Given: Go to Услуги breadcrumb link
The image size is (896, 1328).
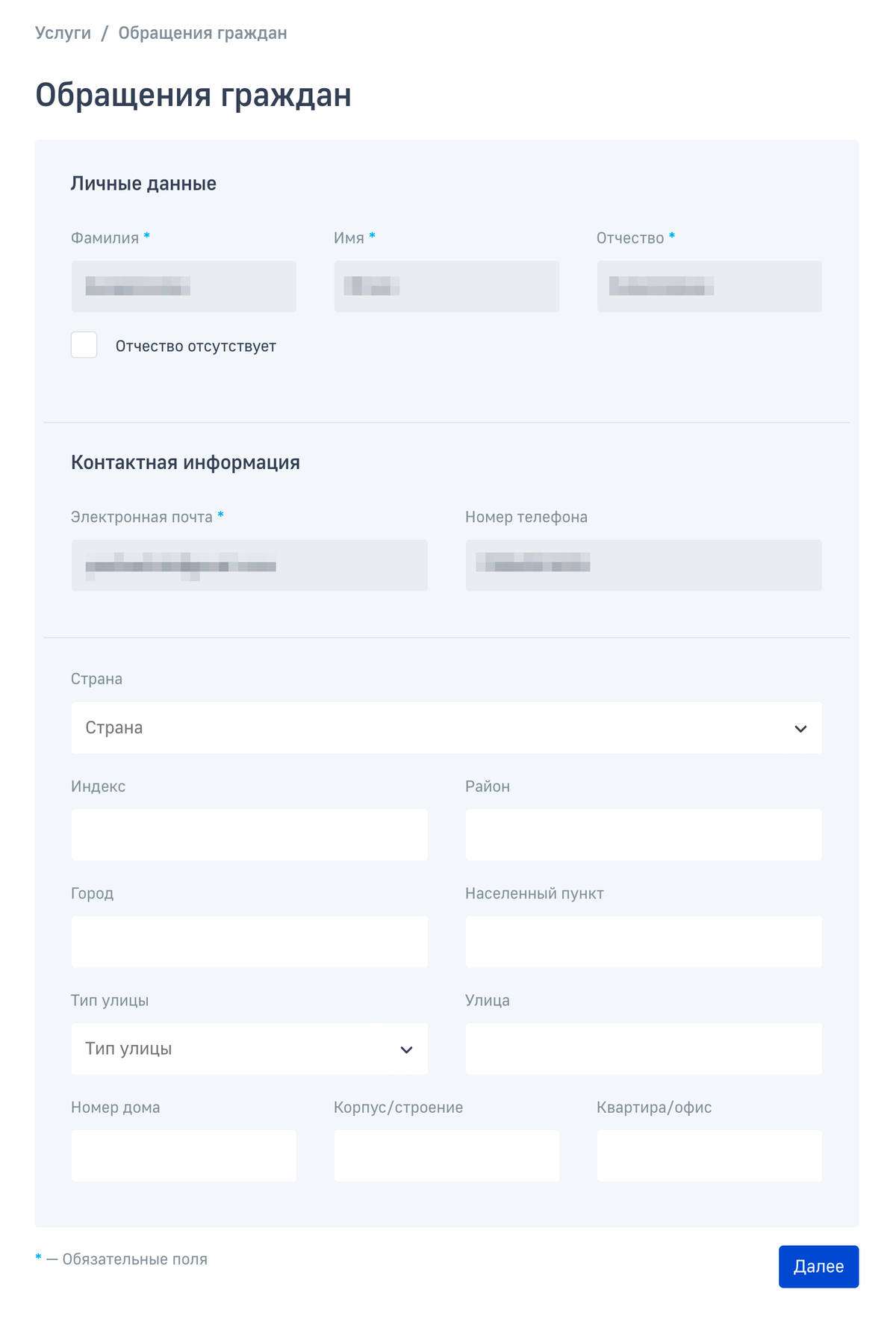Looking at the screenshot, I should pos(63,33).
